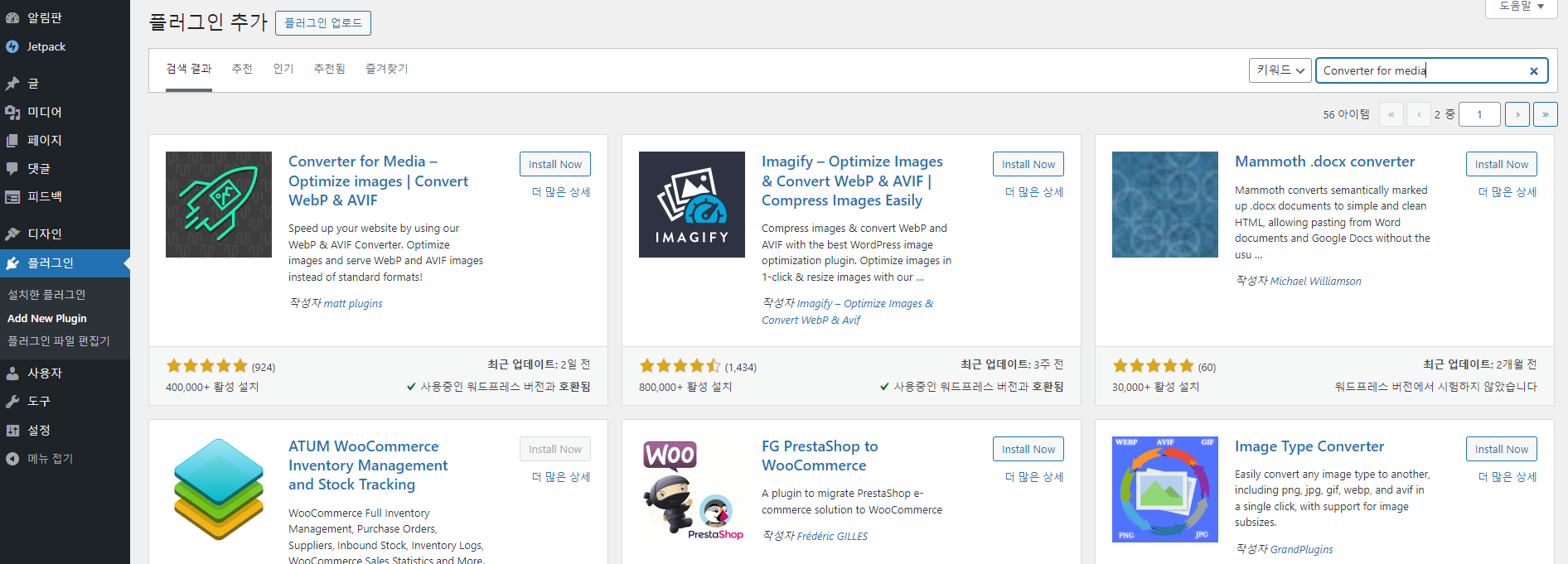
Task: Open Jetpack from the sidebar icon
Action: 12,47
